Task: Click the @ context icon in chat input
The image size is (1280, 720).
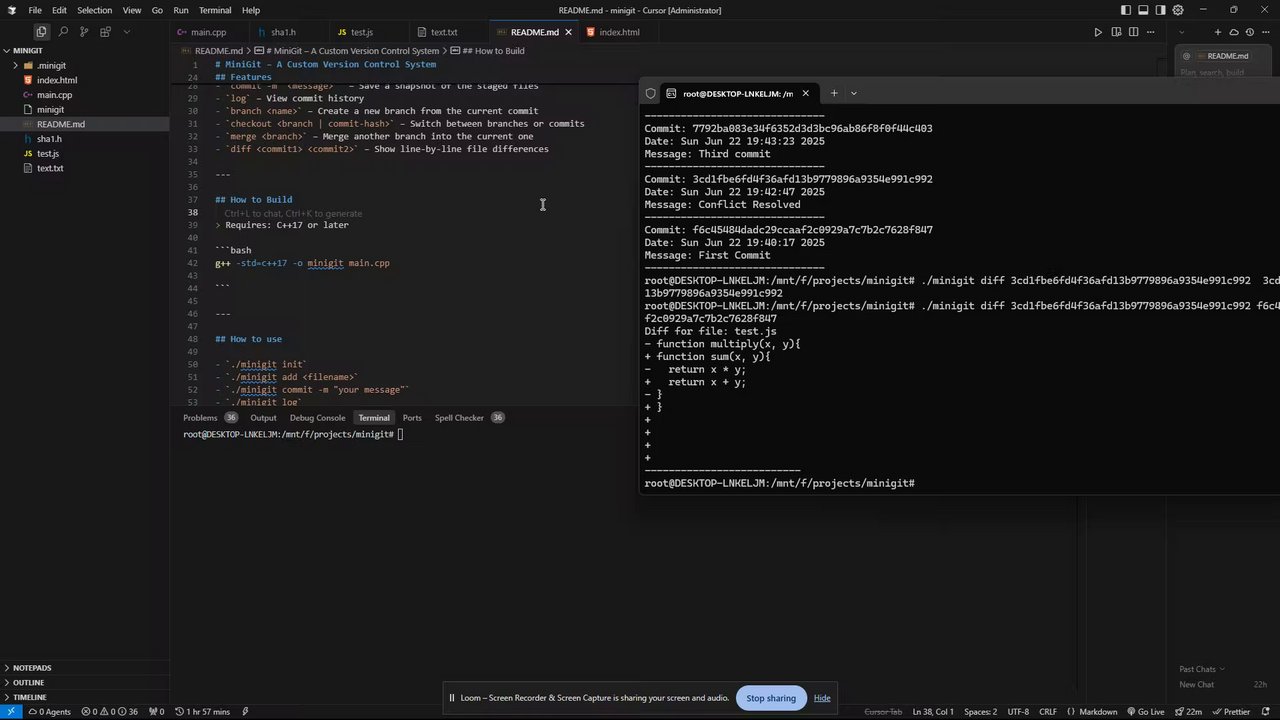Action: tap(1186, 56)
